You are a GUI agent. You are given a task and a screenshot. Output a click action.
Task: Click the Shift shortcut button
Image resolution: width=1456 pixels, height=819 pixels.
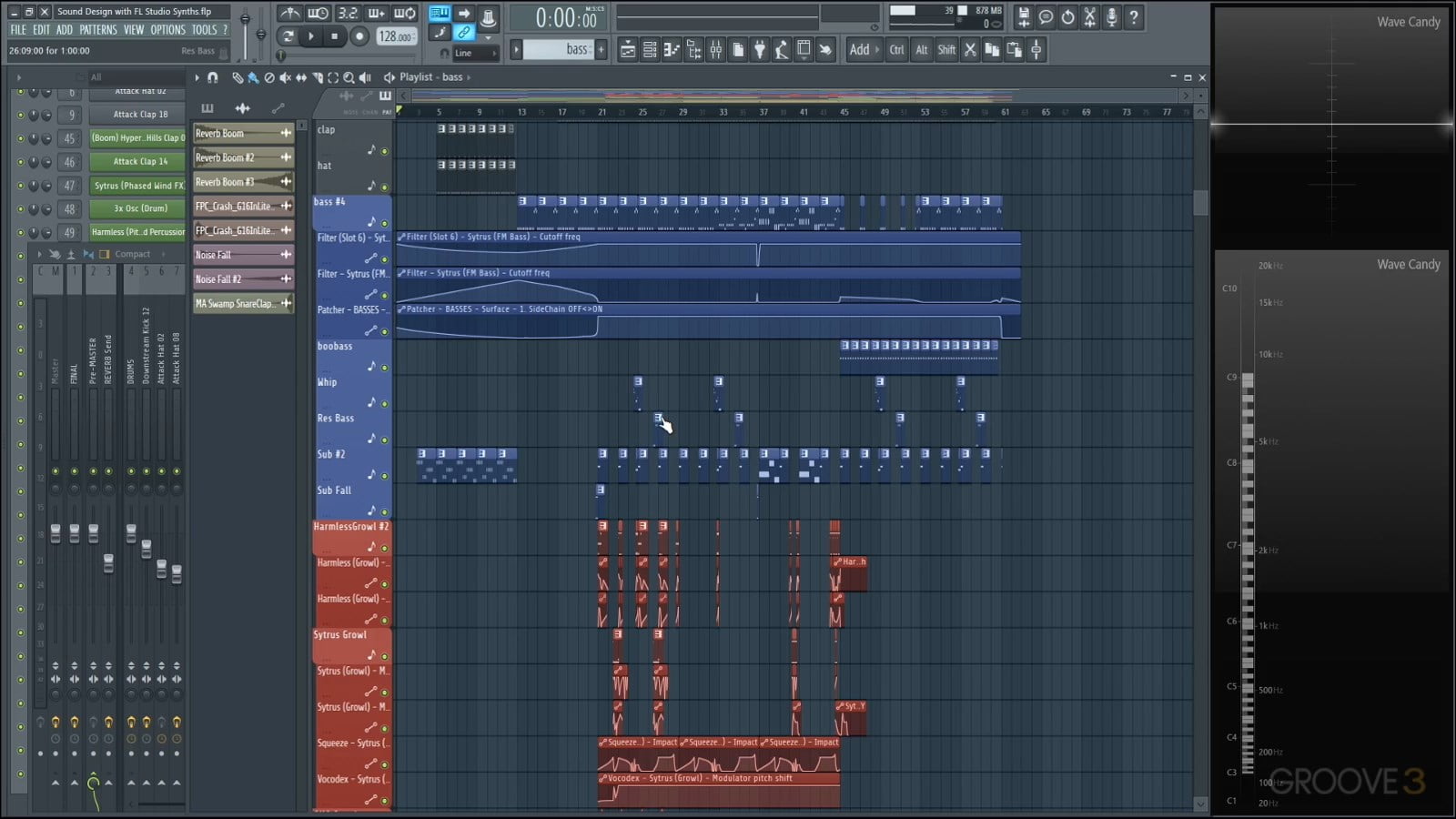[x=946, y=49]
